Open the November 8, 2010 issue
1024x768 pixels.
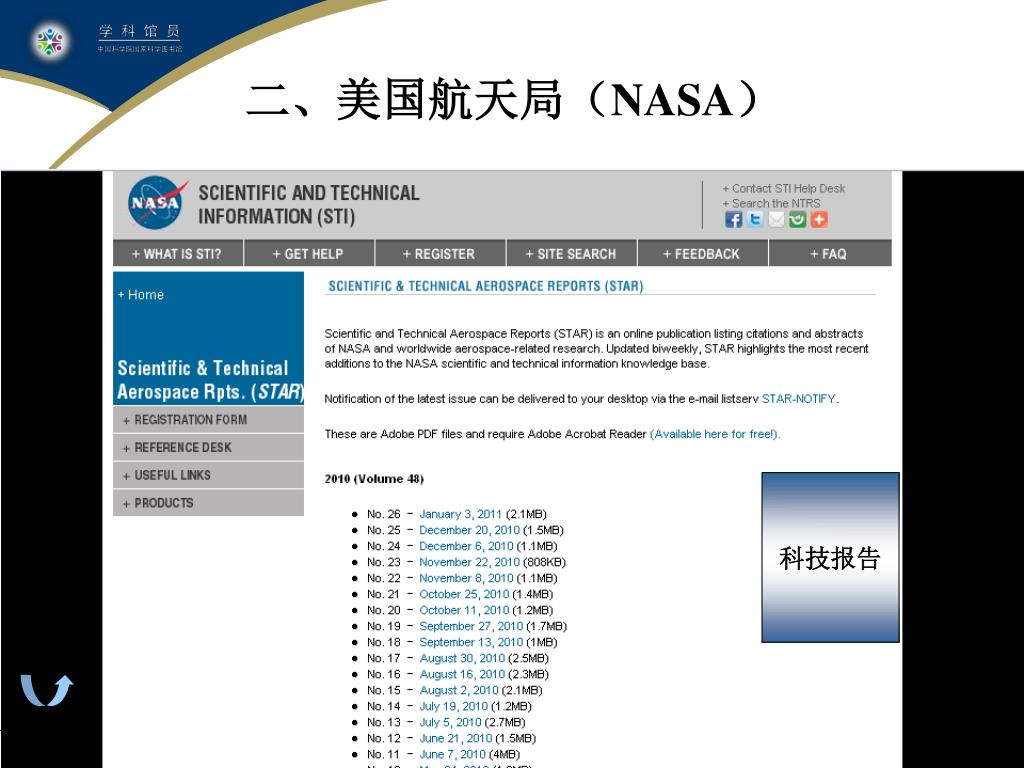click(466, 578)
